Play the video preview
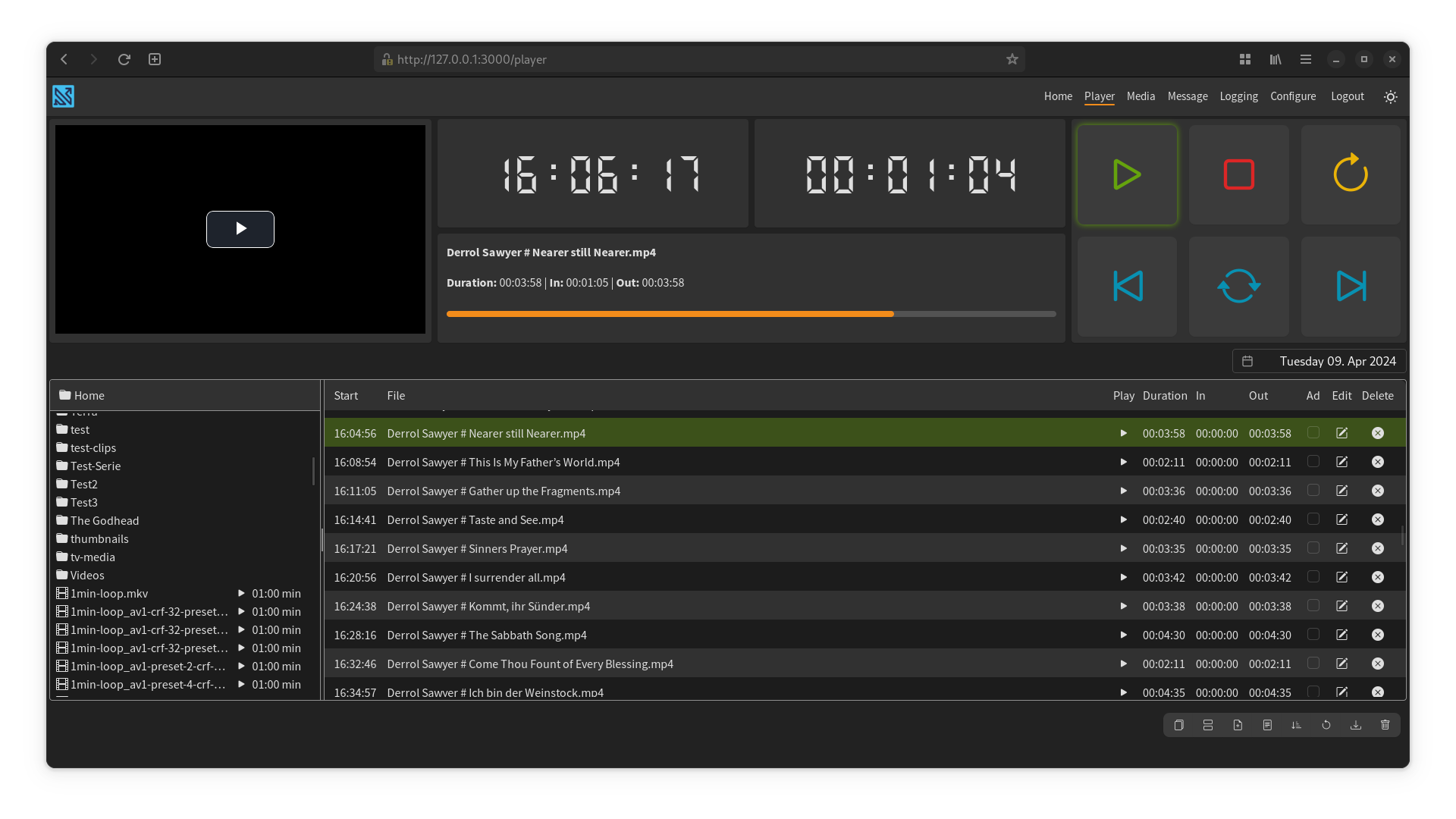Screen dimensions: 1456x819 (x=240, y=229)
